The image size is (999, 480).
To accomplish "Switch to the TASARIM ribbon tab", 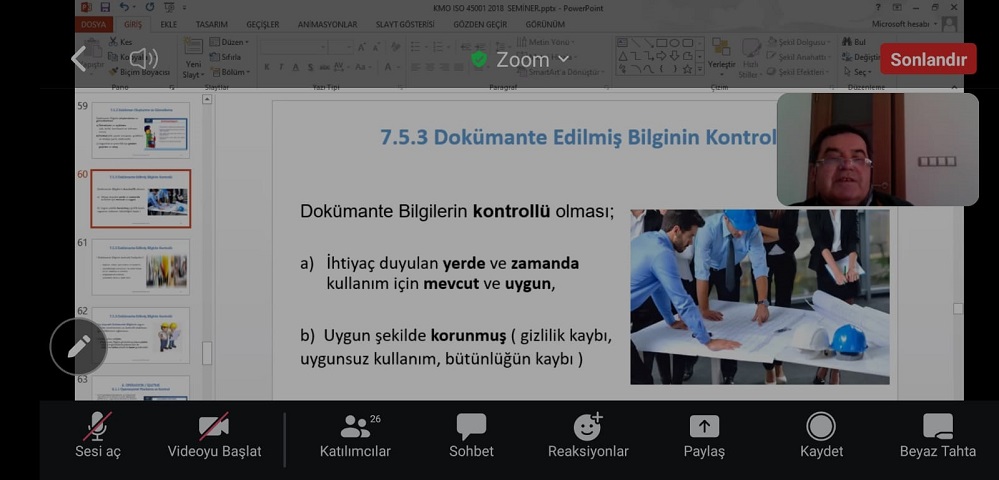I will (x=211, y=24).
